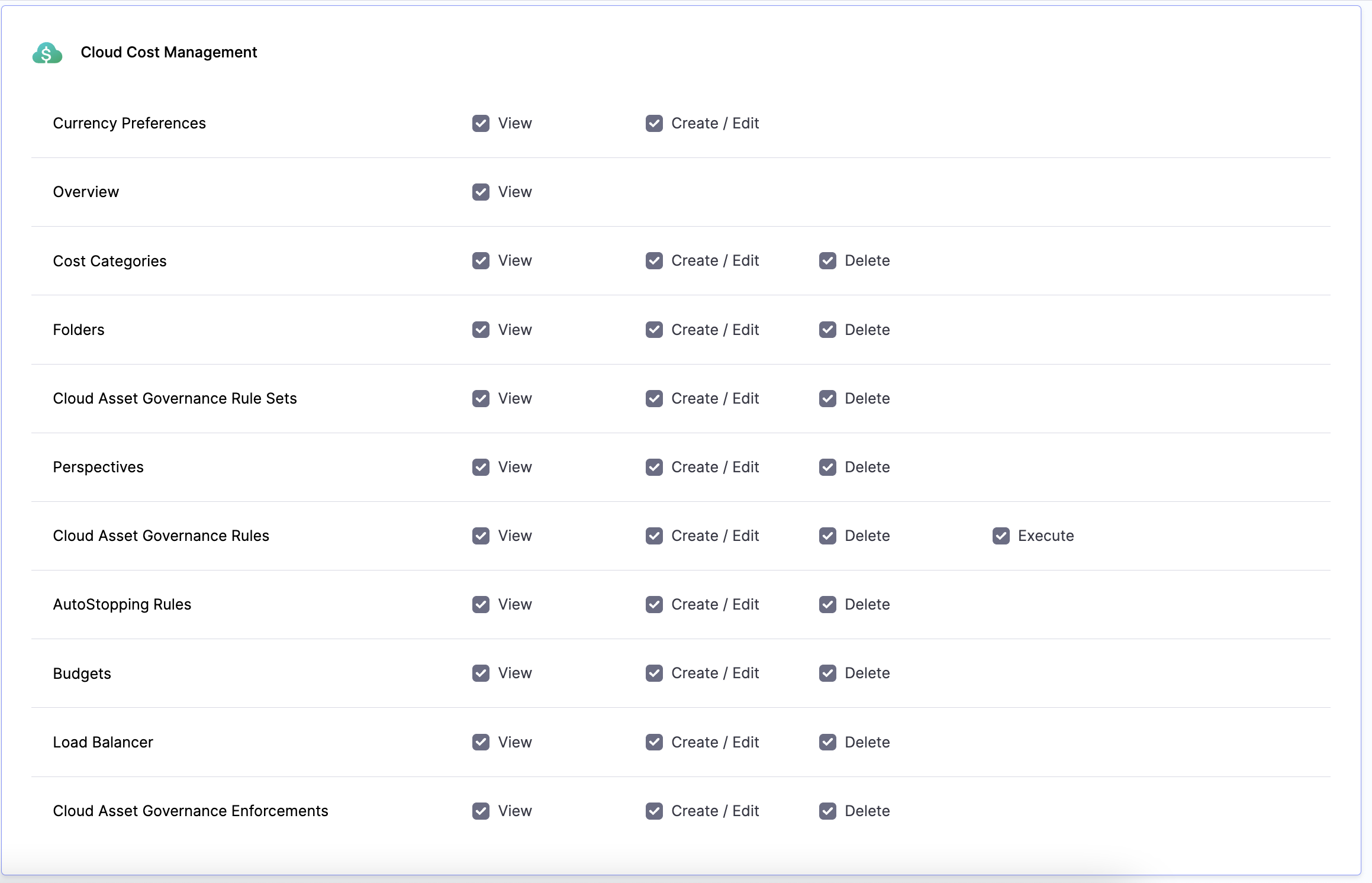Toggle View permission for Perspectives
This screenshot has width=1372, height=883.
coord(481,467)
